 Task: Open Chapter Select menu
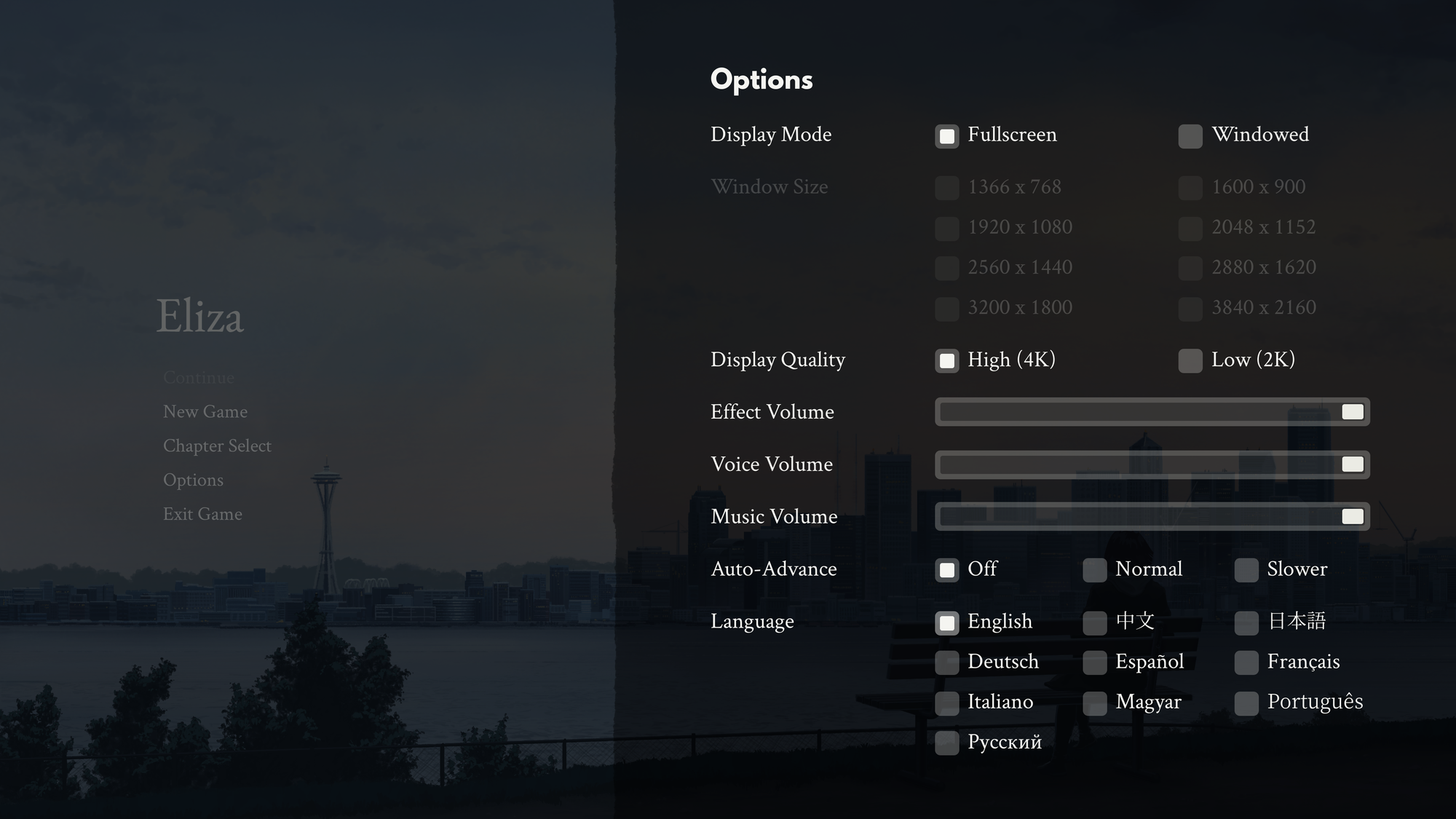pos(217,446)
